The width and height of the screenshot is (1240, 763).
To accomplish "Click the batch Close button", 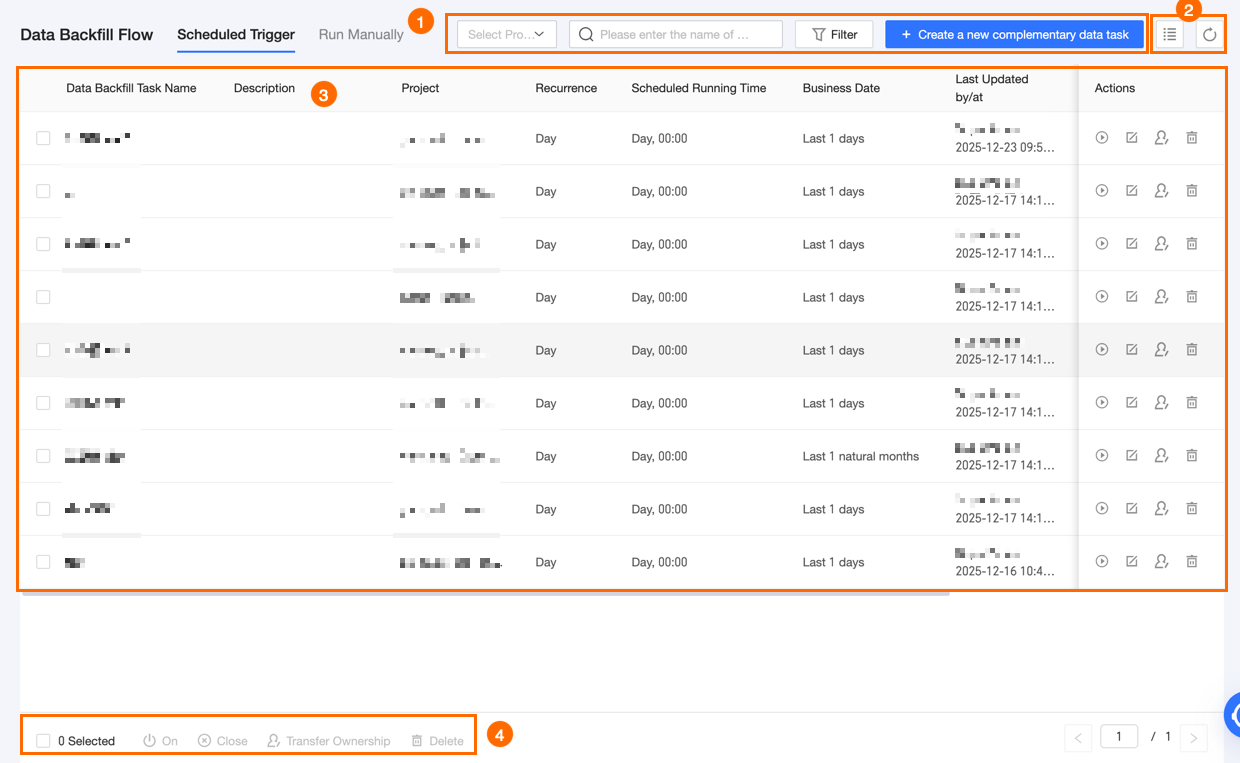I will click(x=222, y=741).
